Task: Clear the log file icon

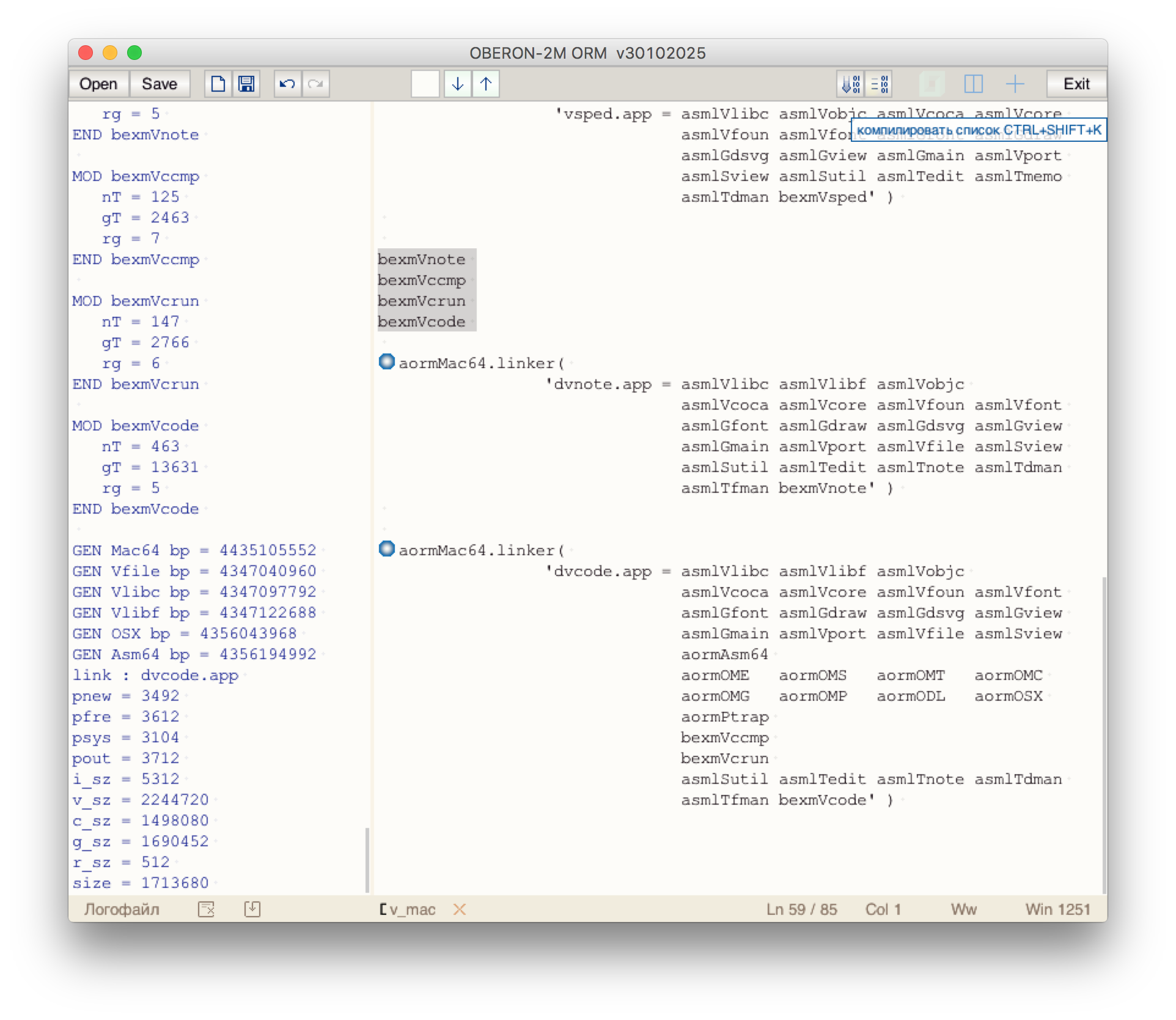Action: (207, 909)
